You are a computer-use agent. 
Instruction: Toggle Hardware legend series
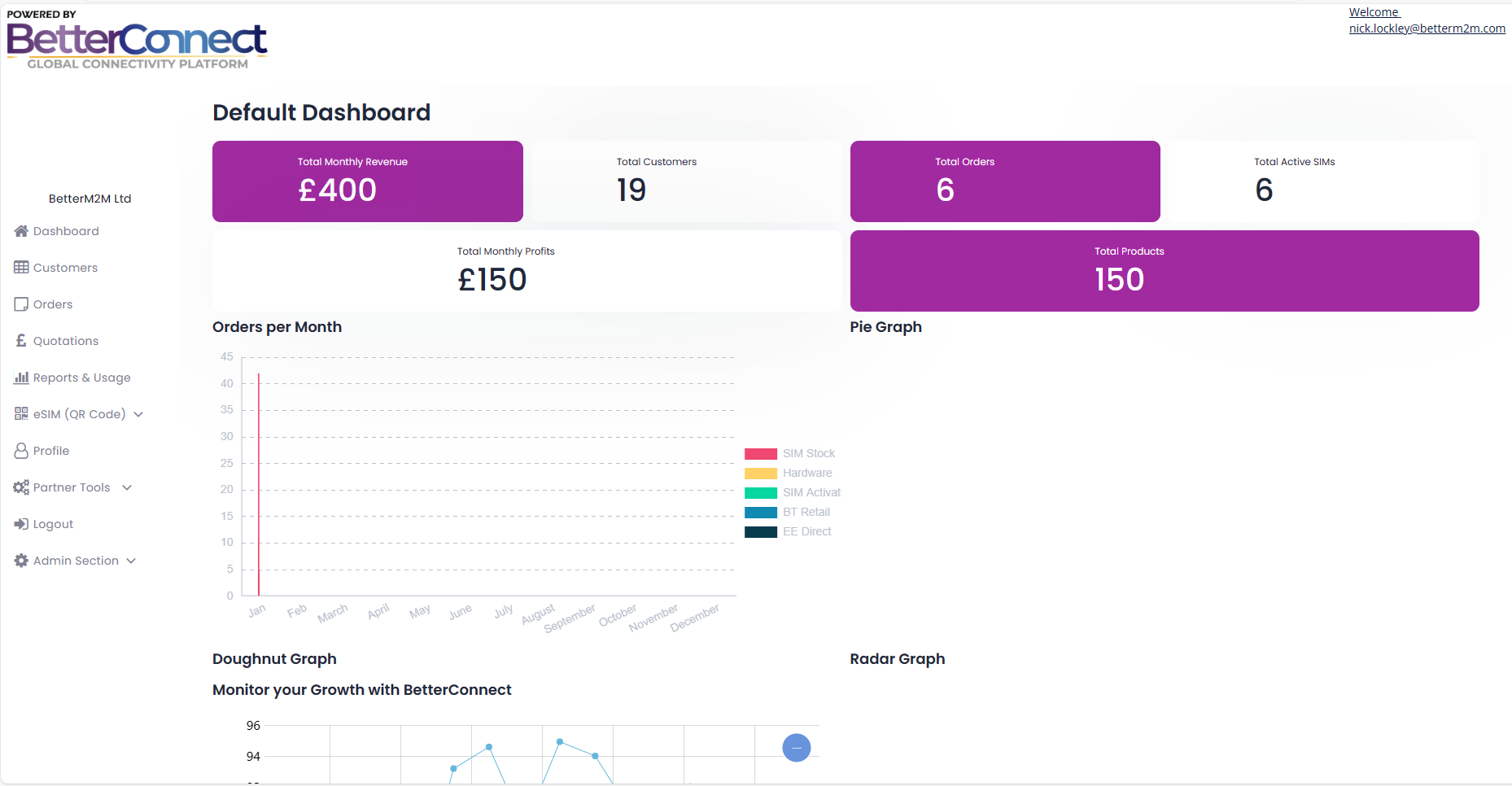click(x=788, y=473)
